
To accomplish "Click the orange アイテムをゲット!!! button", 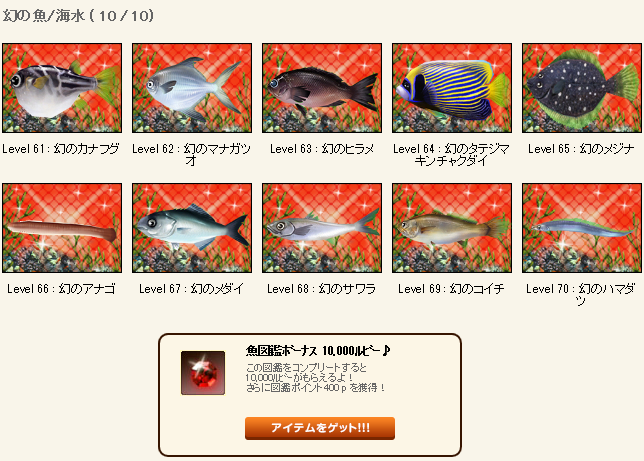I will [x=320, y=428].
